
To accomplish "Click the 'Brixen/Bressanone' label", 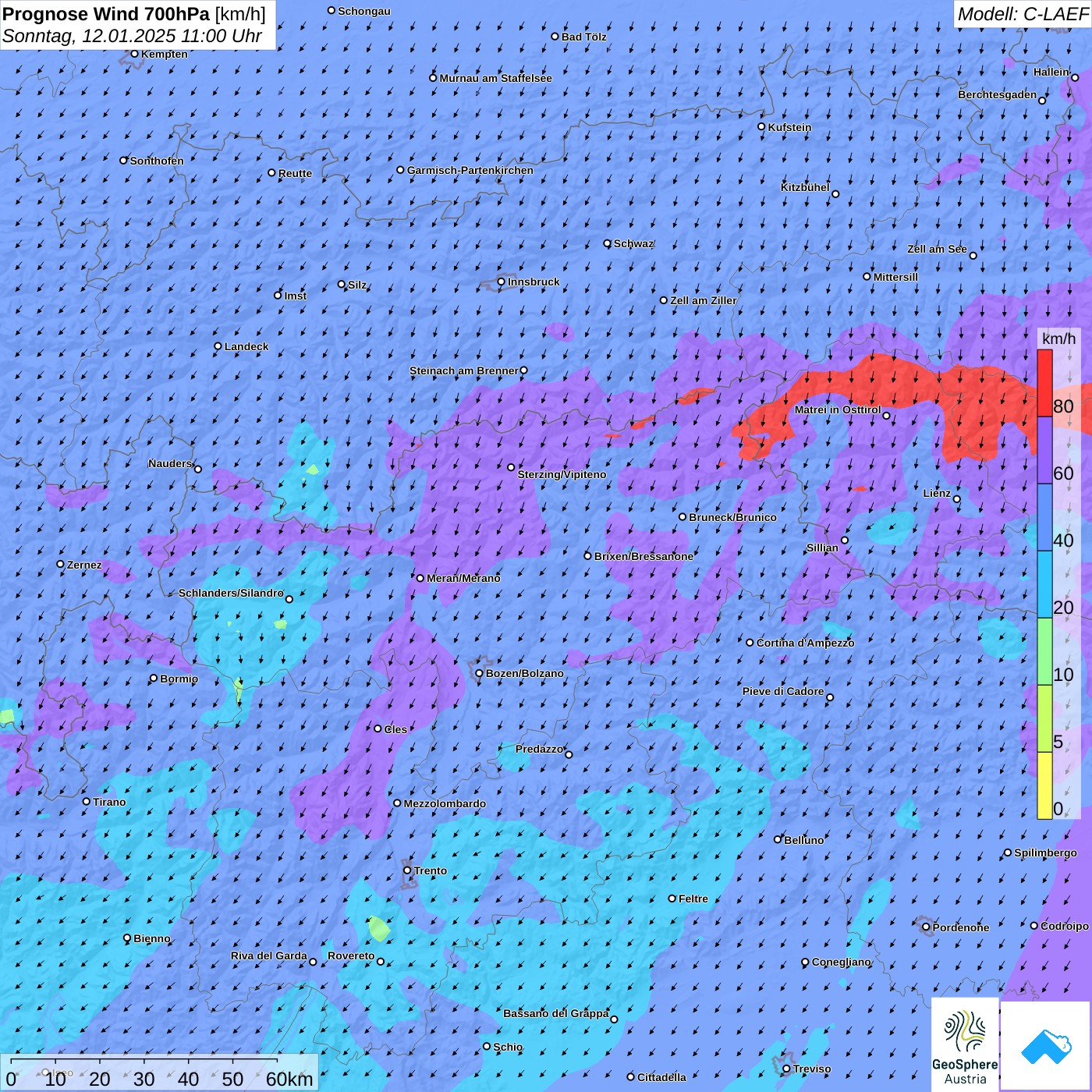I will 643,556.
